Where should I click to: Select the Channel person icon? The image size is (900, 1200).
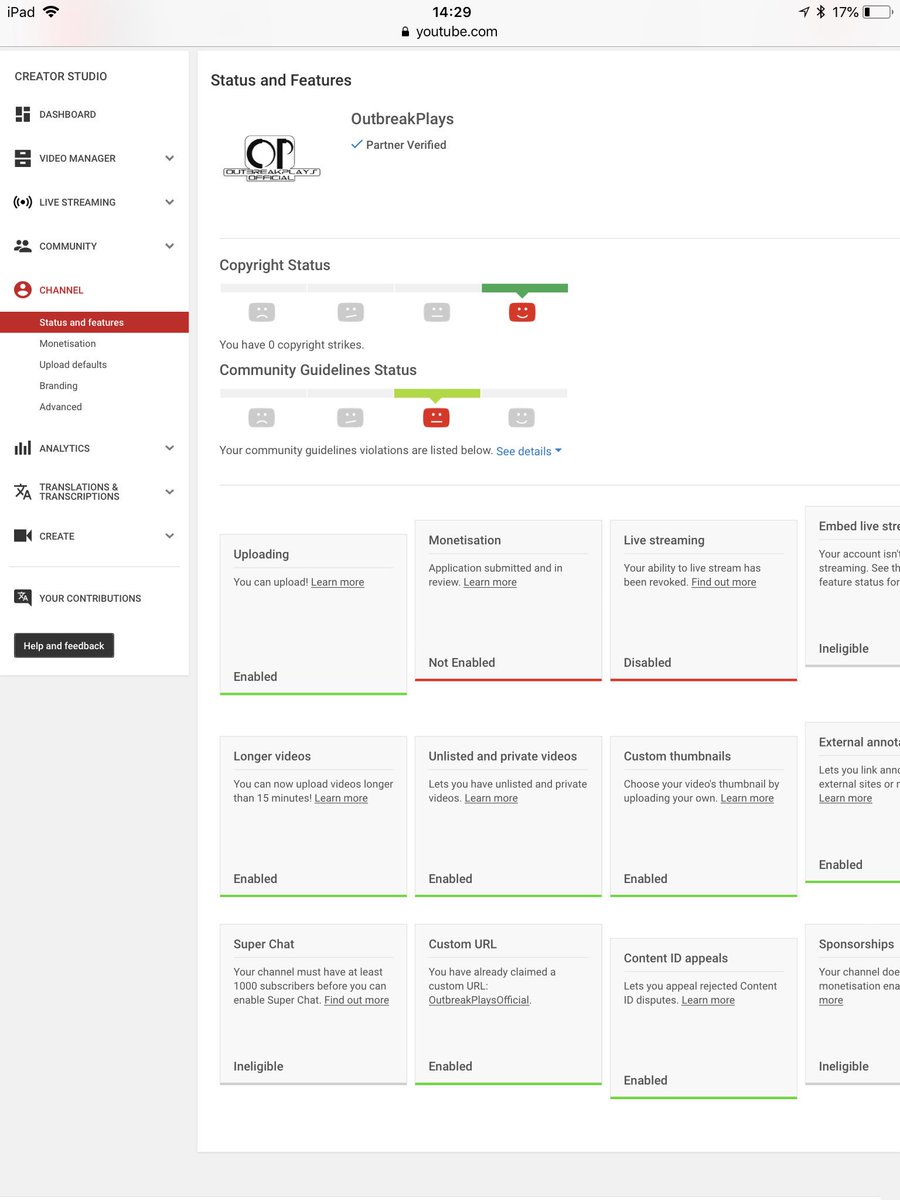22,290
